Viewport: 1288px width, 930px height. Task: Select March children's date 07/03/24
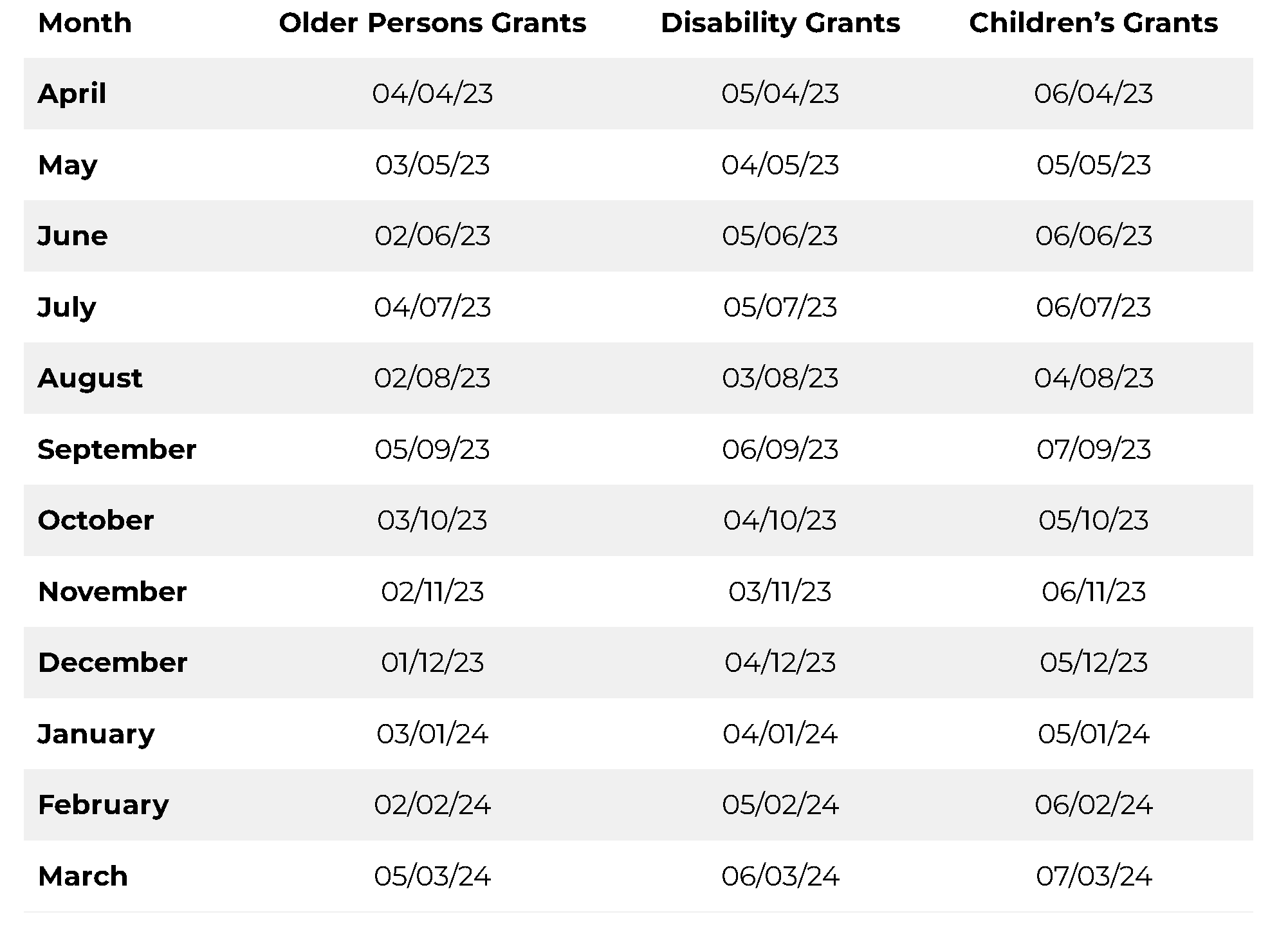coord(1093,877)
